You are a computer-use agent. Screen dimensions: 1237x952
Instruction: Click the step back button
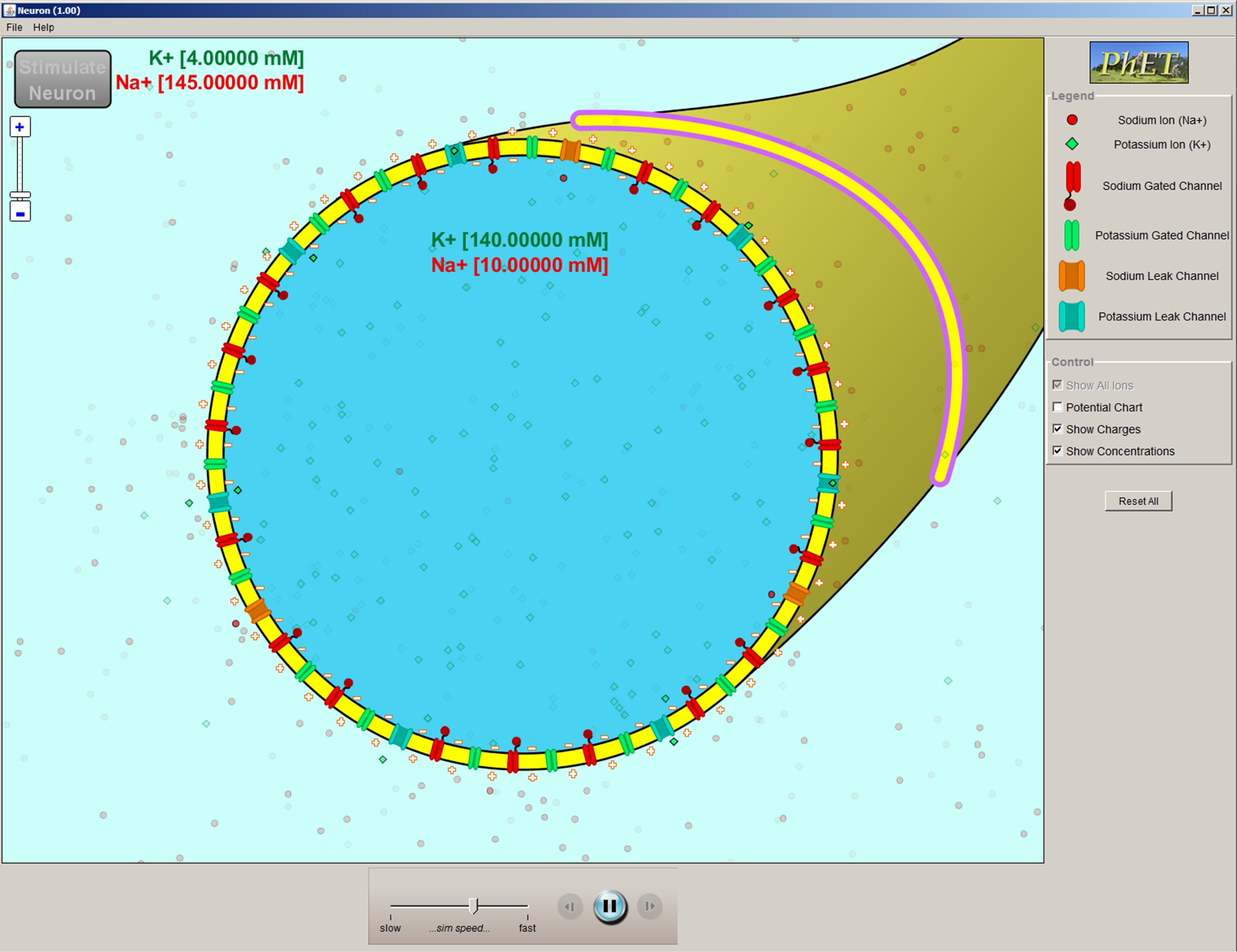click(570, 906)
